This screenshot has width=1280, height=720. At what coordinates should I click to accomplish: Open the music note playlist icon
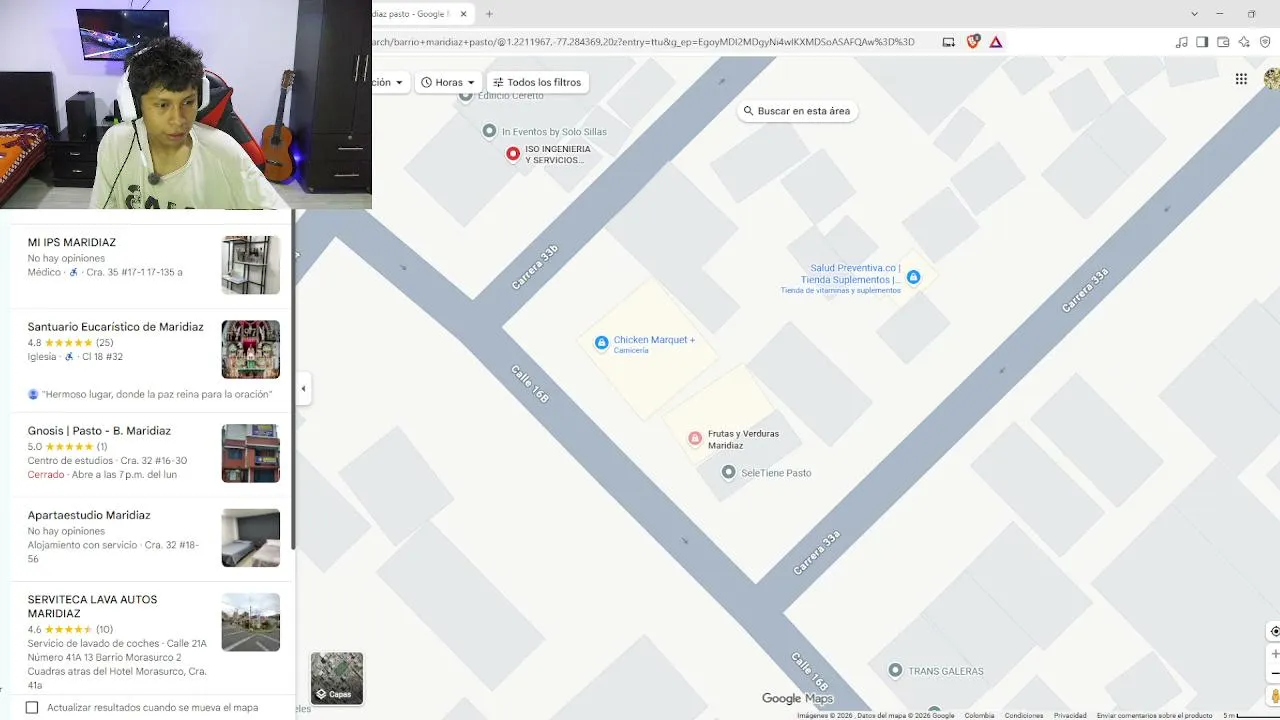pyautogui.click(x=1182, y=42)
